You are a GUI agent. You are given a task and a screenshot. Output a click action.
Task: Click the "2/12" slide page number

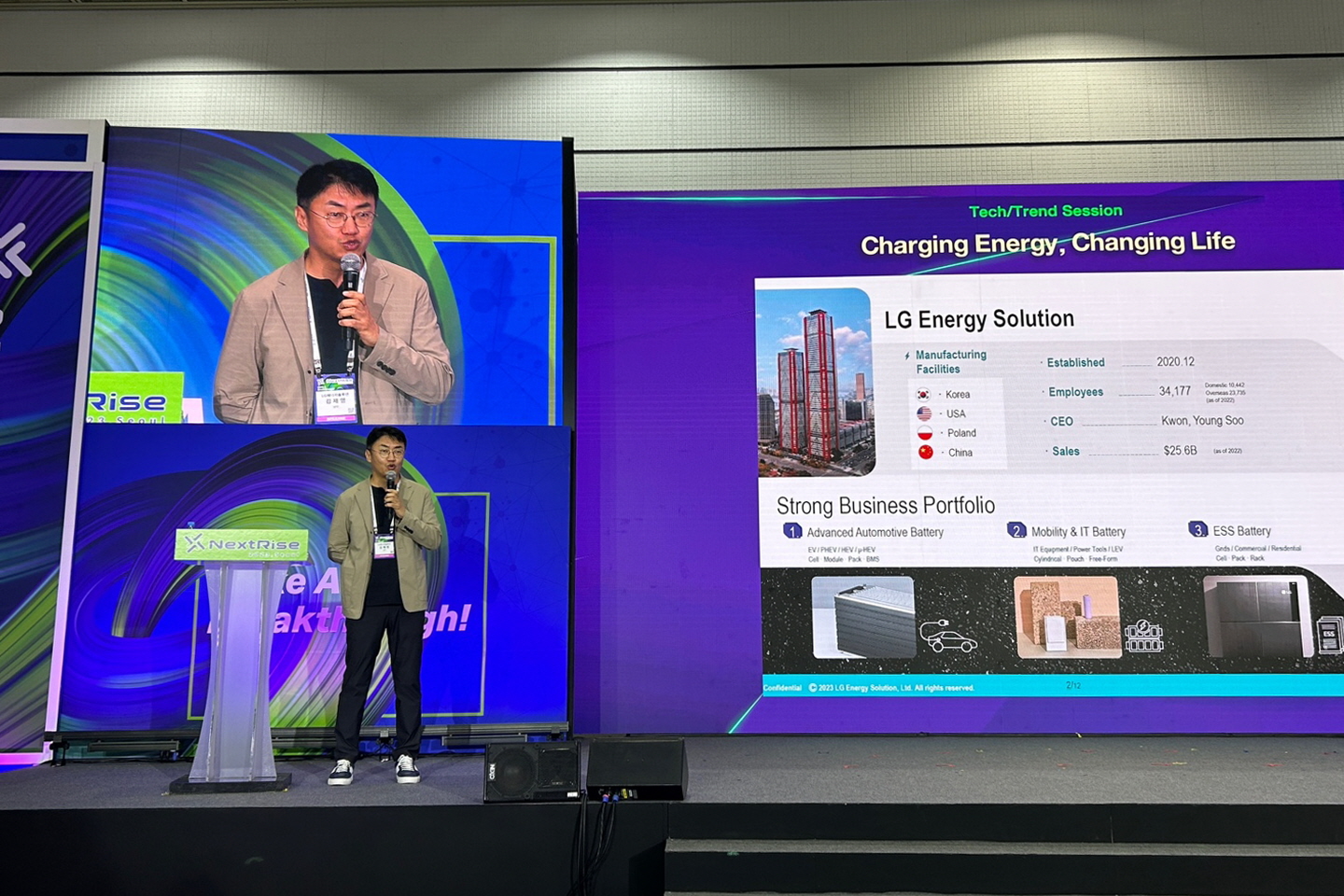point(1073,686)
